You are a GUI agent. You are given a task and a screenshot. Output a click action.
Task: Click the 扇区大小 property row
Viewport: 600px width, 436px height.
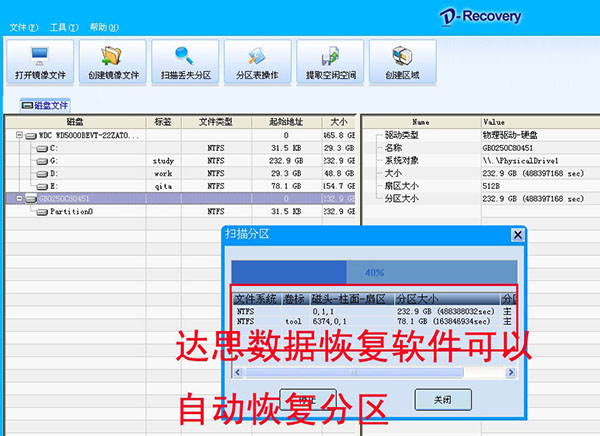(481, 186)
